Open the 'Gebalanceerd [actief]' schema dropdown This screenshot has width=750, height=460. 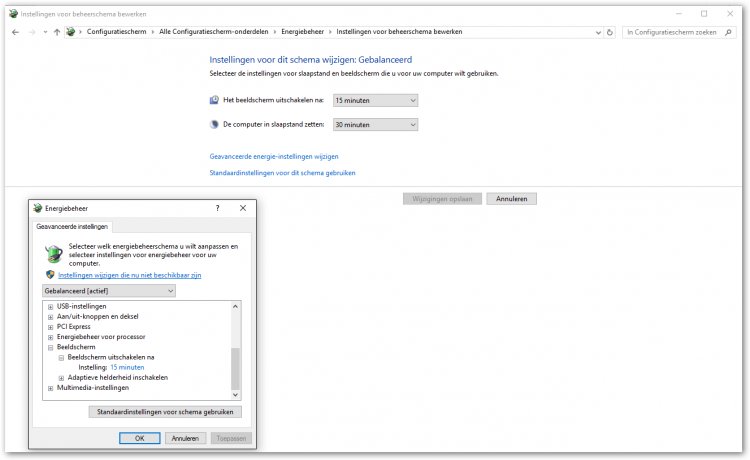109,291
